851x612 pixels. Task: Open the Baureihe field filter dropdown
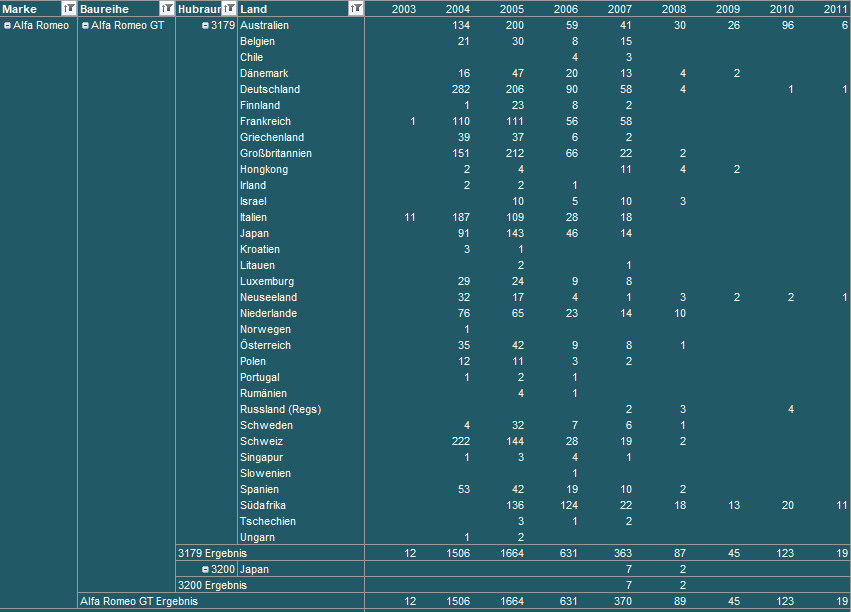pos(167,9)
